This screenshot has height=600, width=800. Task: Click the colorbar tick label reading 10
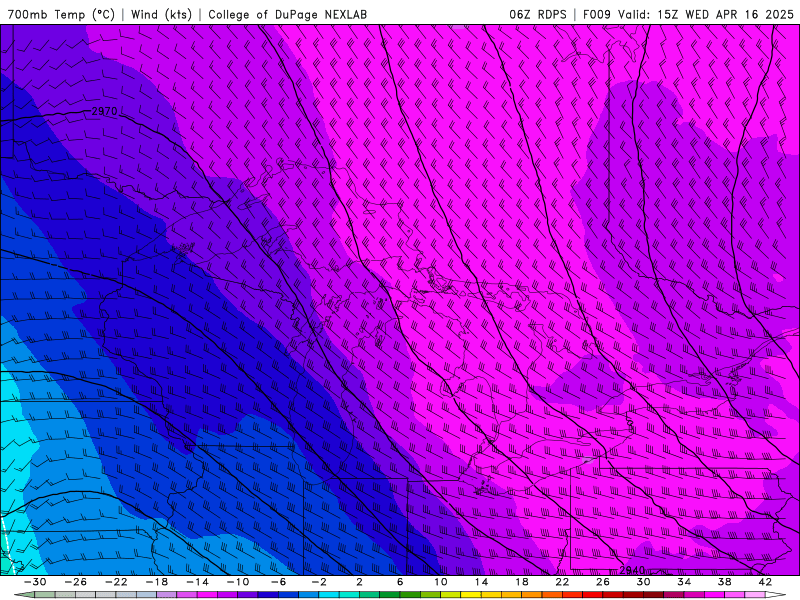[441, 582]
